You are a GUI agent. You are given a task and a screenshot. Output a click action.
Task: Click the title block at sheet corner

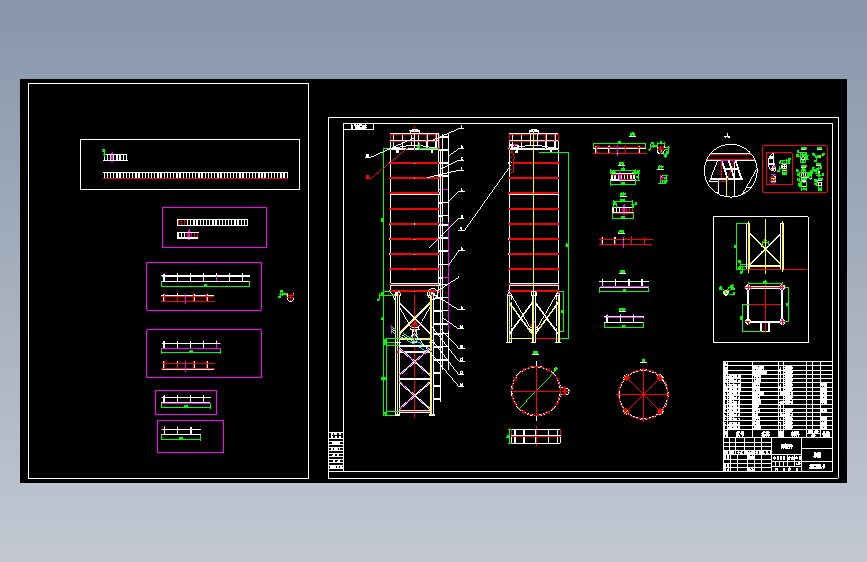777,454
